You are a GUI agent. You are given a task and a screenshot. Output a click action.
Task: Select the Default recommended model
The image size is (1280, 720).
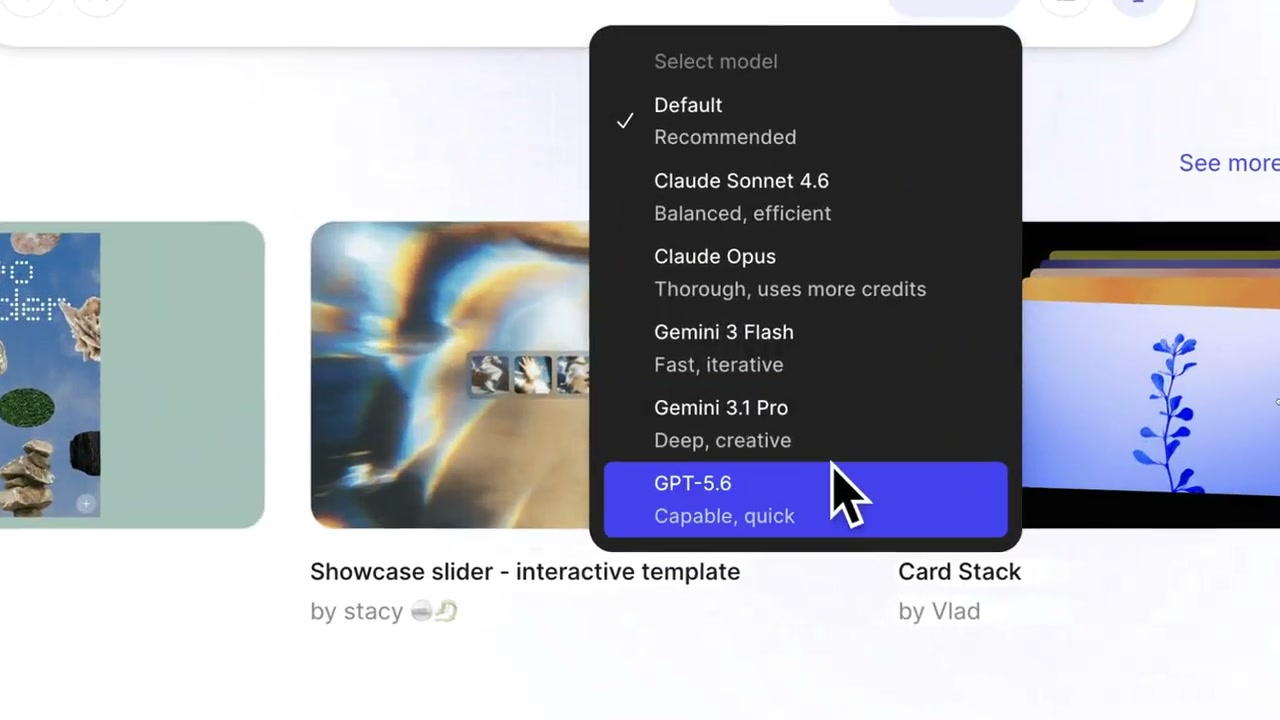click(805, 121)
